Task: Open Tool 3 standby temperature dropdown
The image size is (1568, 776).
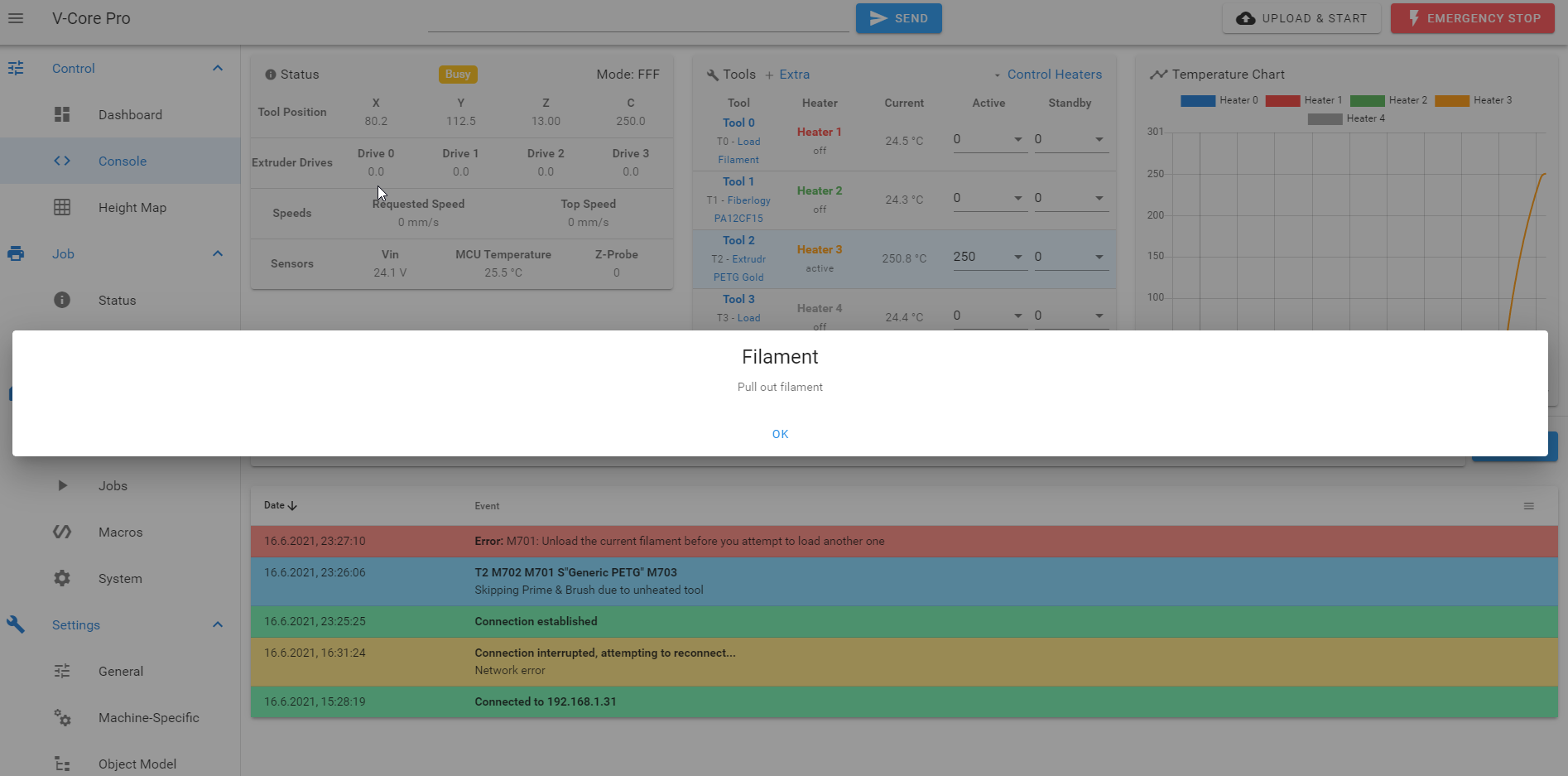Action: click(1099, 316)
